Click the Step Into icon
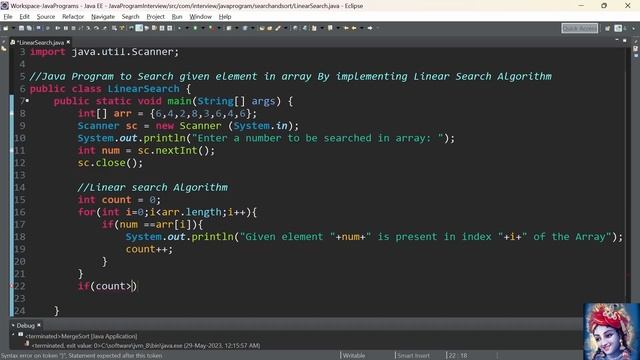Screen dimensions: 640x360 click(88, 28)
